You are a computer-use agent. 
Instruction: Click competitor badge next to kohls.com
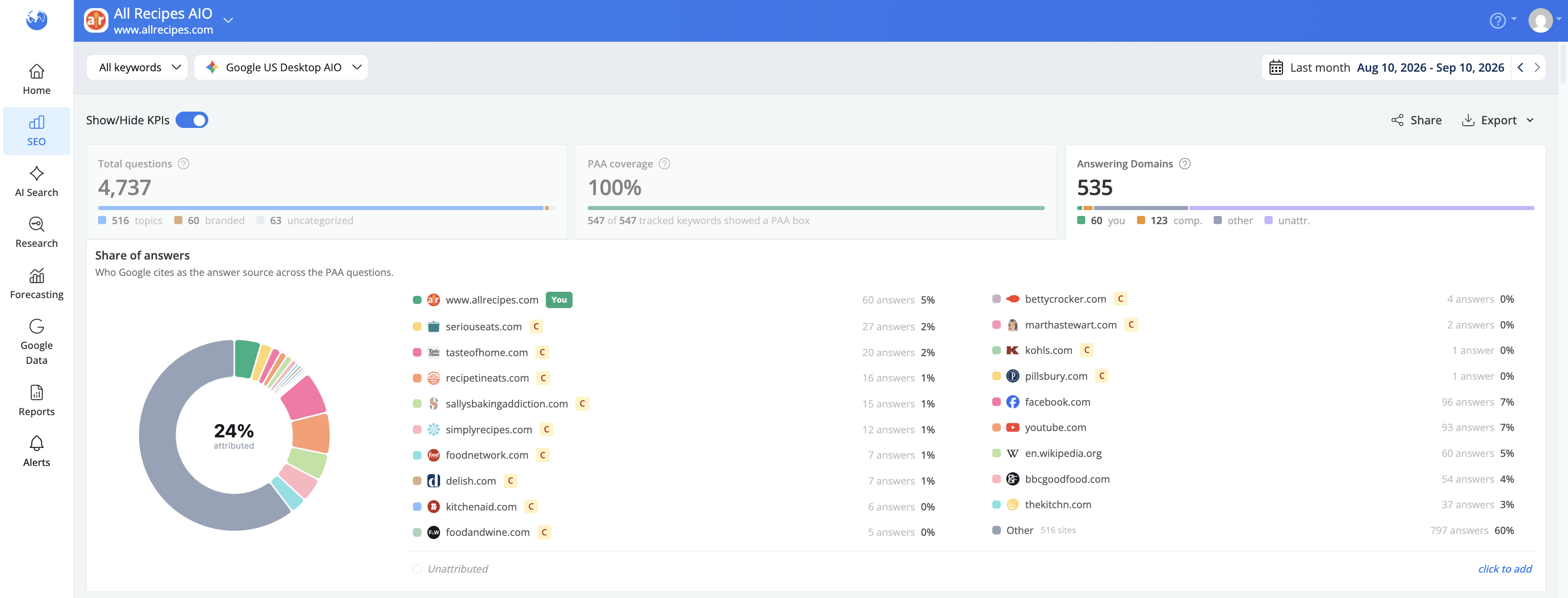(x=1087, y=350)
